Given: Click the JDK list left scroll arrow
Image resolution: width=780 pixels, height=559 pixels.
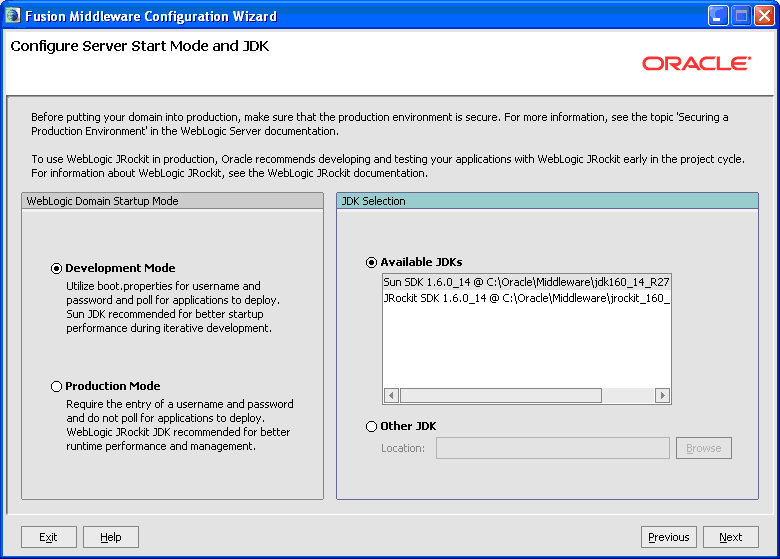Looking at the screenshot, I should click(391, 395).
